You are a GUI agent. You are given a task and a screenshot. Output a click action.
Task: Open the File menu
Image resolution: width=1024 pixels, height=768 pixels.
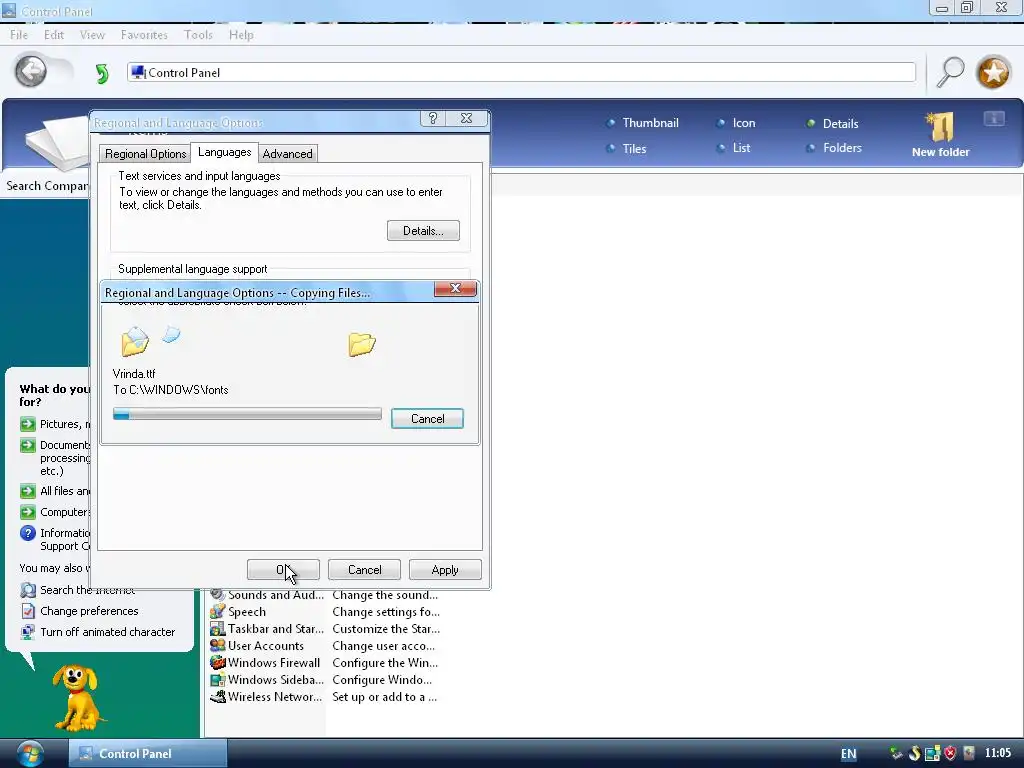[x=19, y=35]
